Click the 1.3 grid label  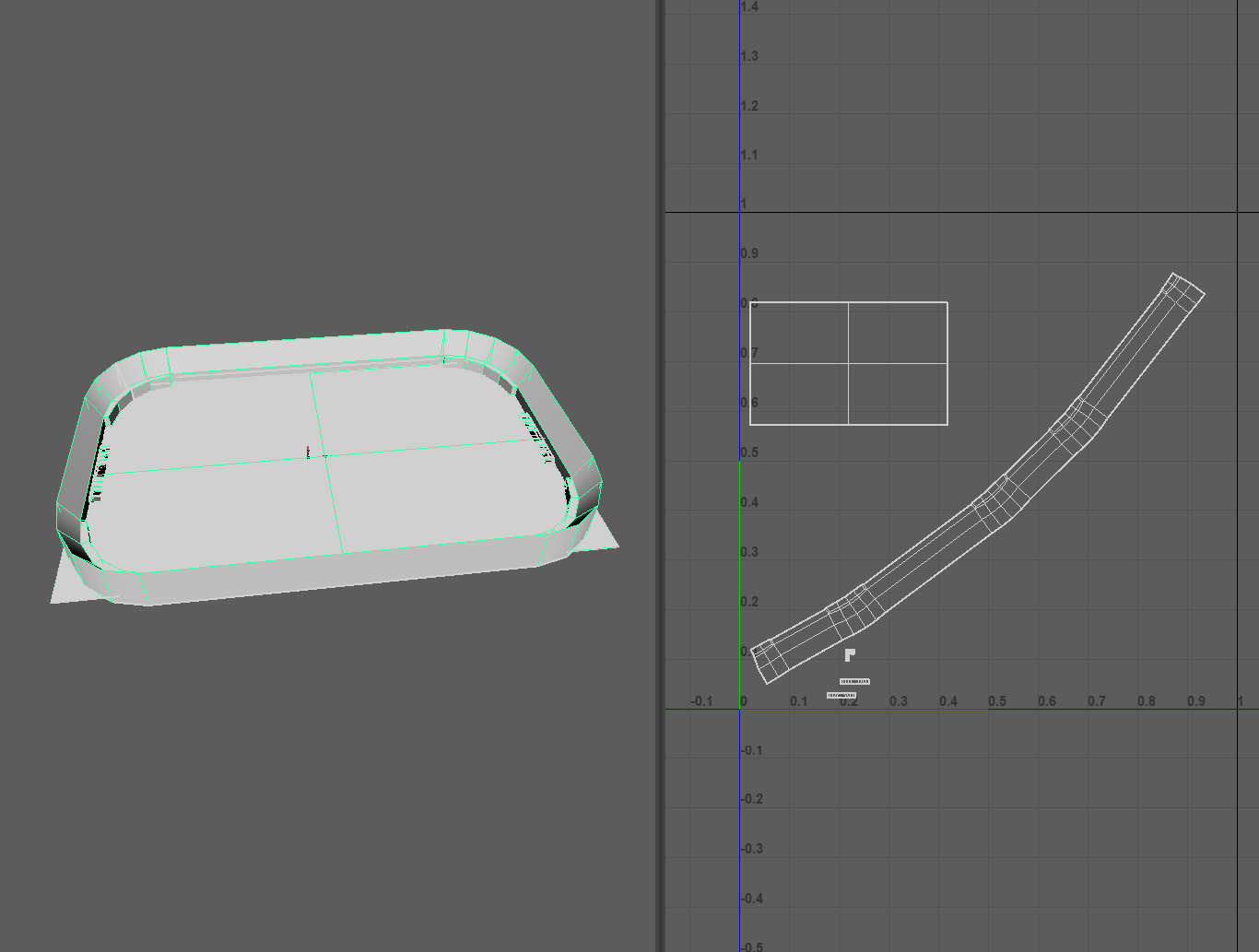coord(749,56)
